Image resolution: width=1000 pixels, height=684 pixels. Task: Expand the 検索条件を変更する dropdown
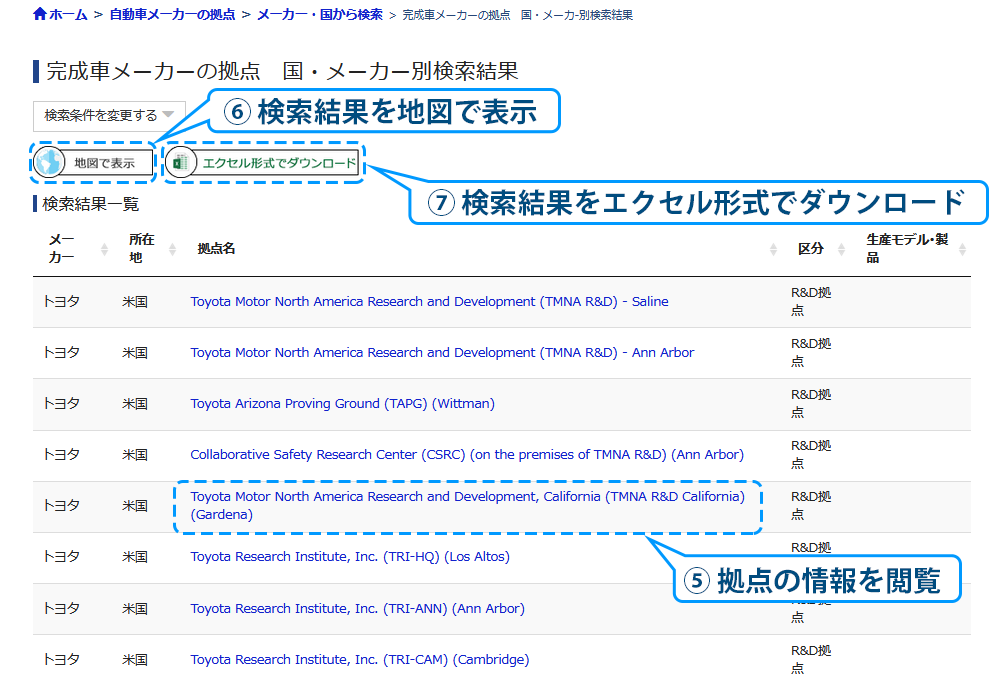click(x=109, y=115)
